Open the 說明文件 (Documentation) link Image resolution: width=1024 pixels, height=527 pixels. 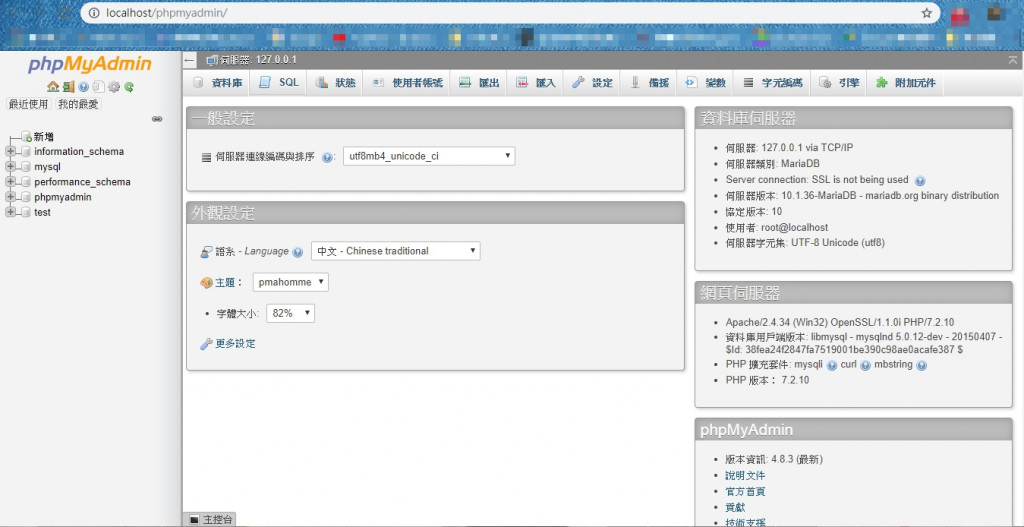pos(745,475)
